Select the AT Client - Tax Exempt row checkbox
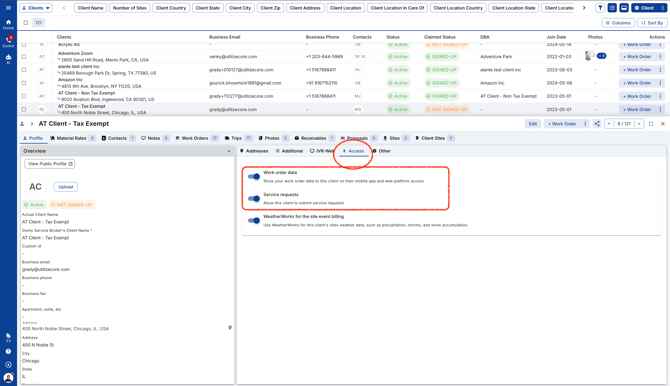The height and width of the screenshot is (386, 670). point(24,109)
